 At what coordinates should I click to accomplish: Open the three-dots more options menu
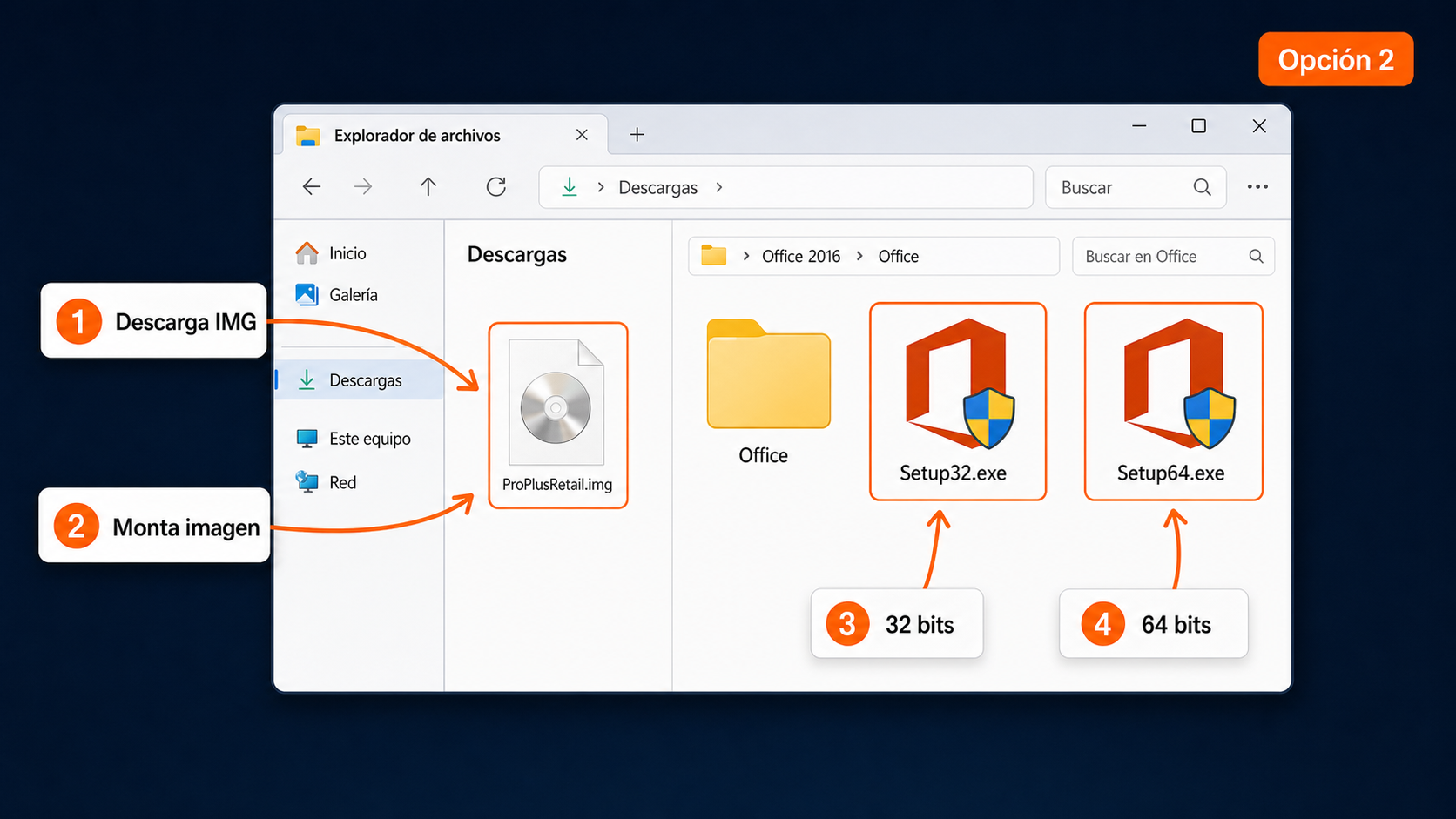click(1257, 187)
